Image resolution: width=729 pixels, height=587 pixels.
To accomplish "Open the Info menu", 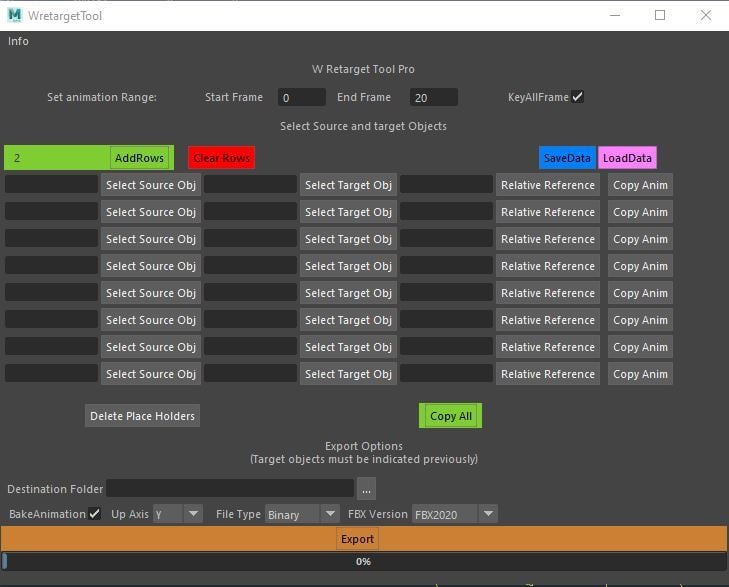I will (x=18, y=41).
